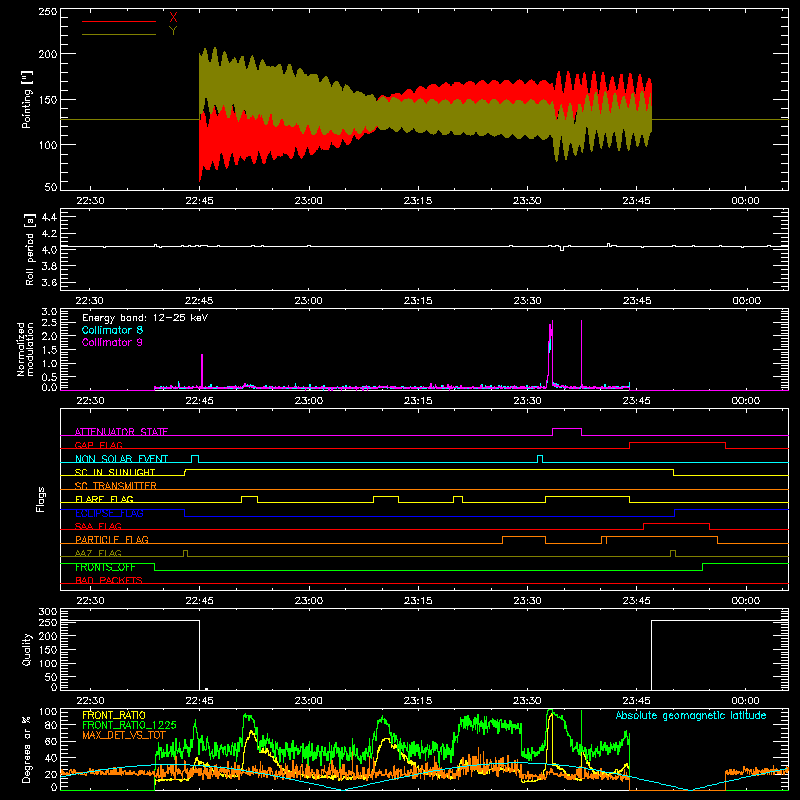Click the 23:00 tick under Roll period plot
The image size is (800, 800).
(309, 301)
